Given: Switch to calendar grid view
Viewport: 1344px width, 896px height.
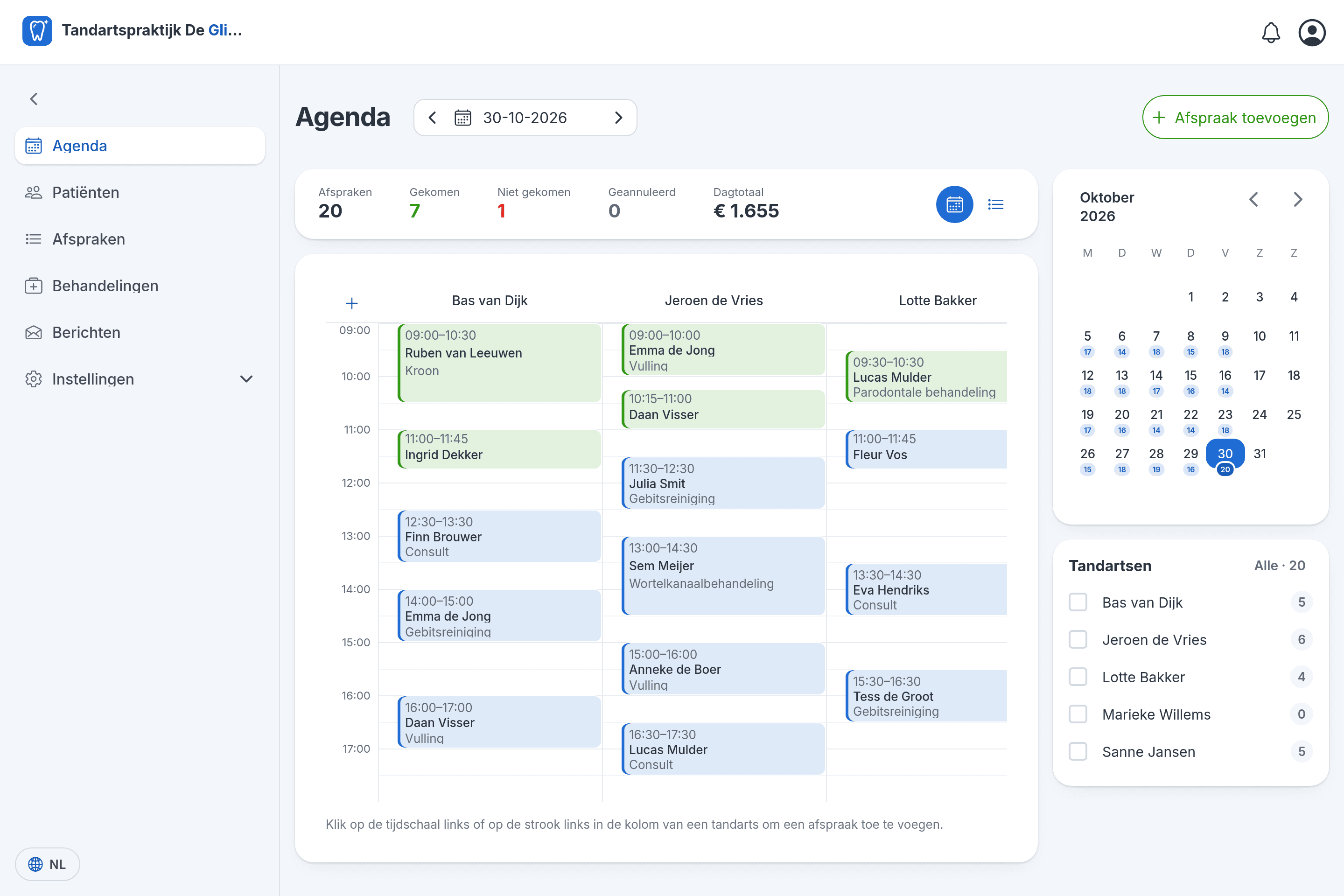Looking at the screenshot, I should click(x=954, y=204).
